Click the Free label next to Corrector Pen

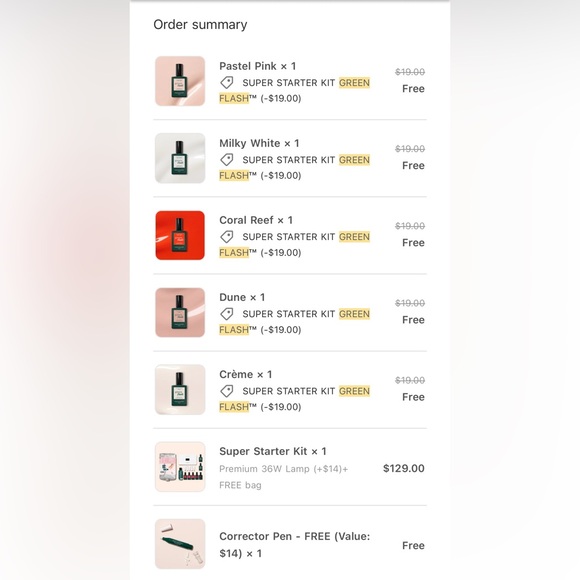413,545
